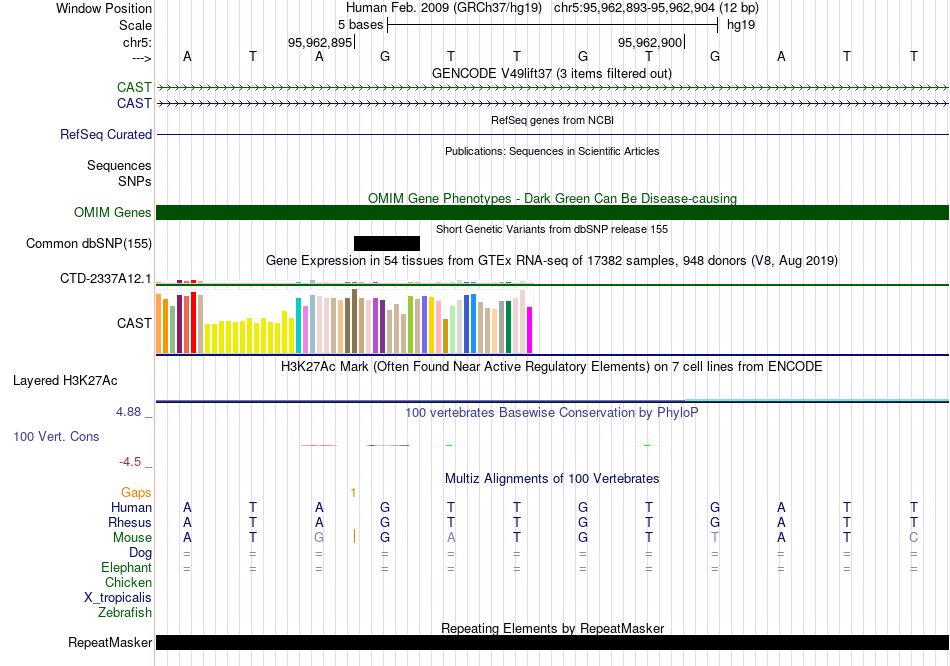Click the green CAST gene track label
Viewport: 950px width, 666px height.
(x=134, y=87)
